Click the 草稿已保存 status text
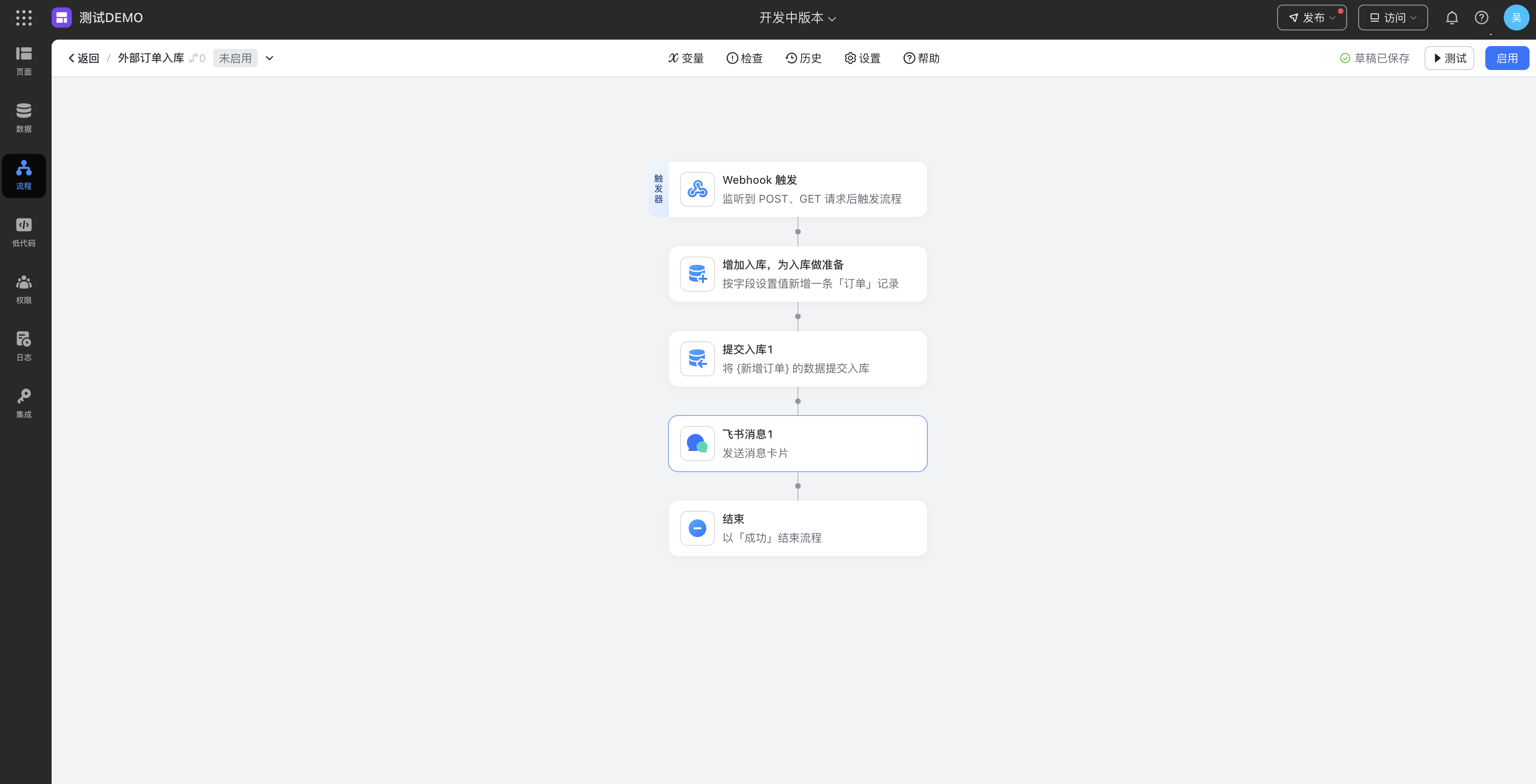The image size is (1536, 784). 1382,59
